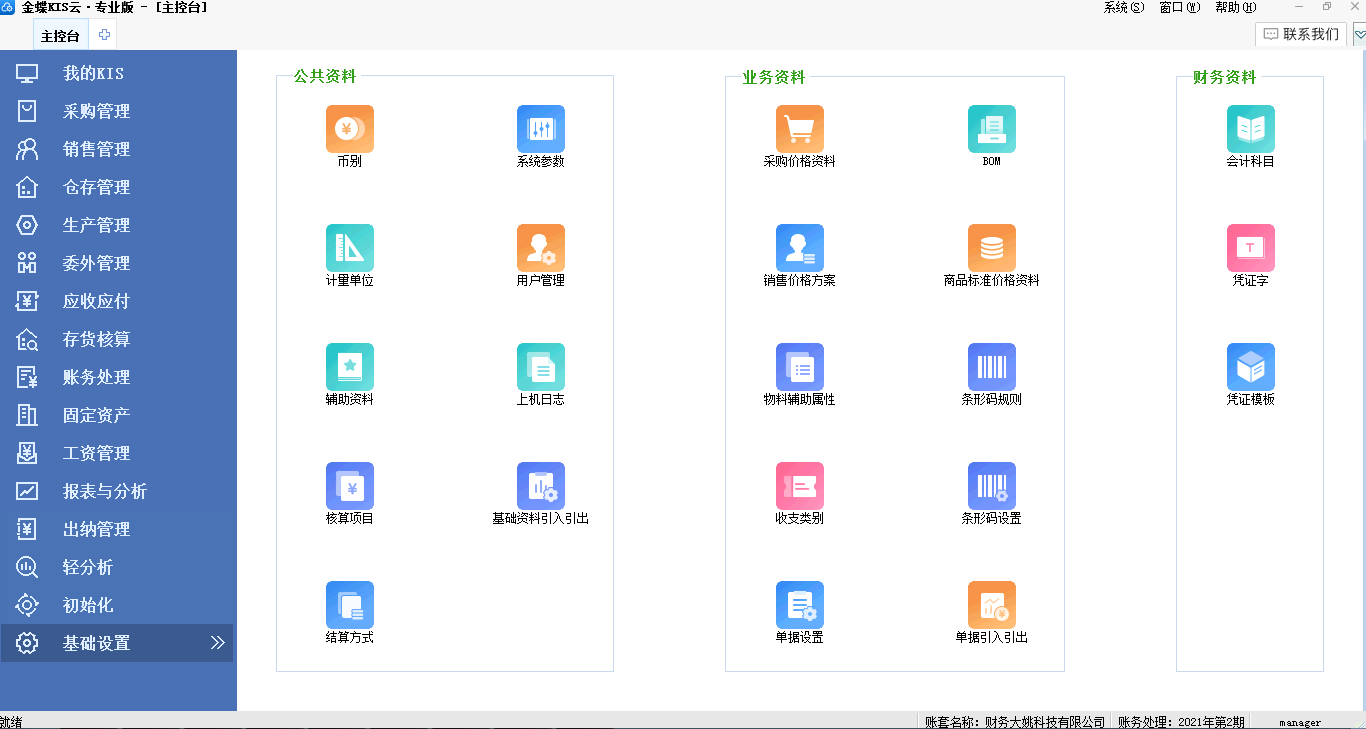1366x729 pixels.
Task: Select 报表与分析 in sidebar
Action: point(118,491)
